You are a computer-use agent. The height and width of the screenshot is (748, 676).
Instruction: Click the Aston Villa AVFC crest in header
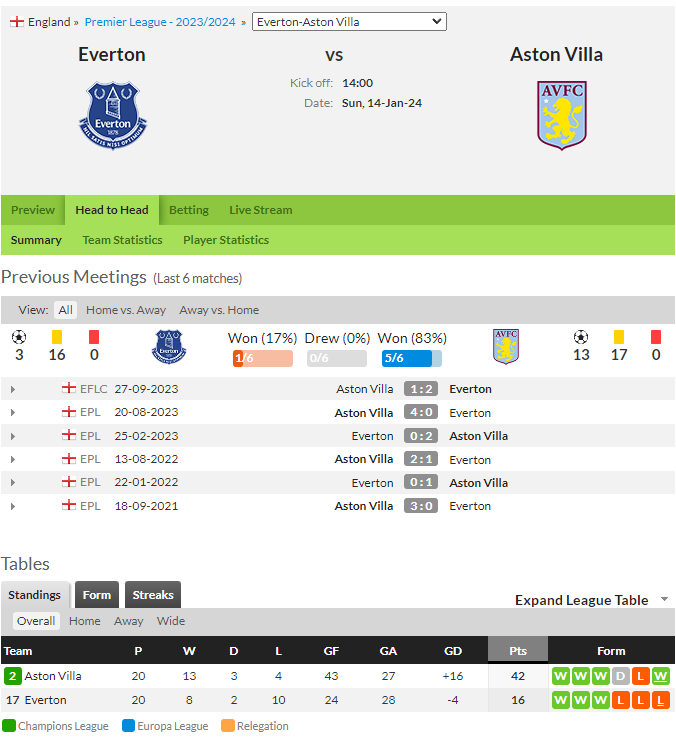coord(562,115)
